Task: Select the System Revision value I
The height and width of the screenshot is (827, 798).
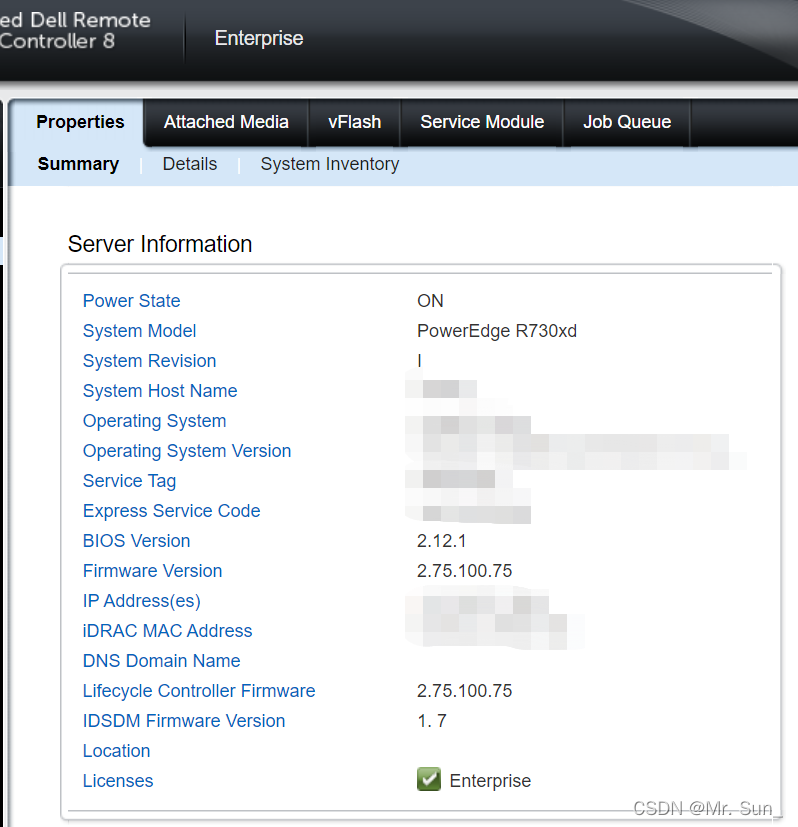Action: 419,361
